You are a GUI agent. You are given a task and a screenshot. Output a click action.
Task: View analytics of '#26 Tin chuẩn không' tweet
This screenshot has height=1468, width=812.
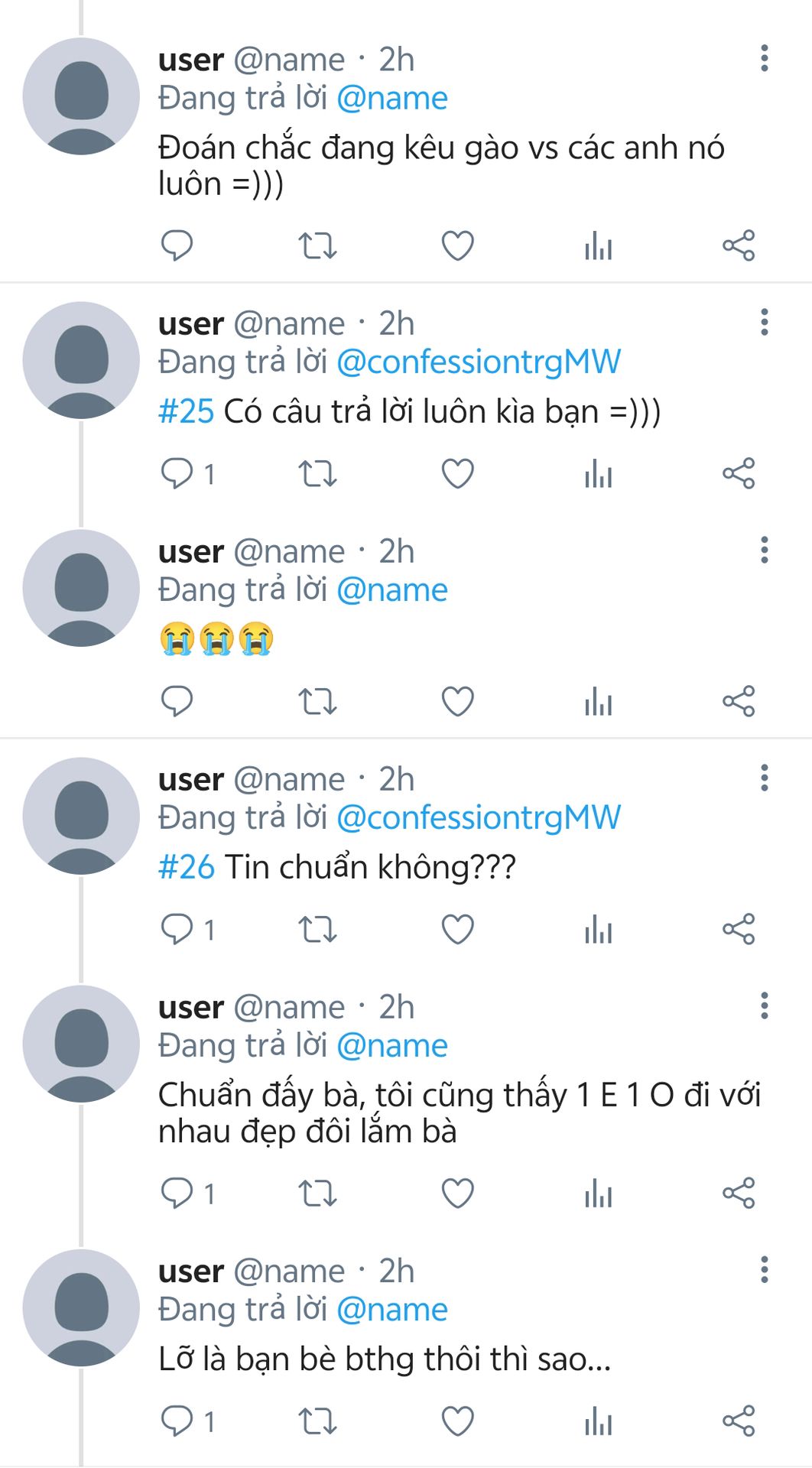(x=598, y=930)
